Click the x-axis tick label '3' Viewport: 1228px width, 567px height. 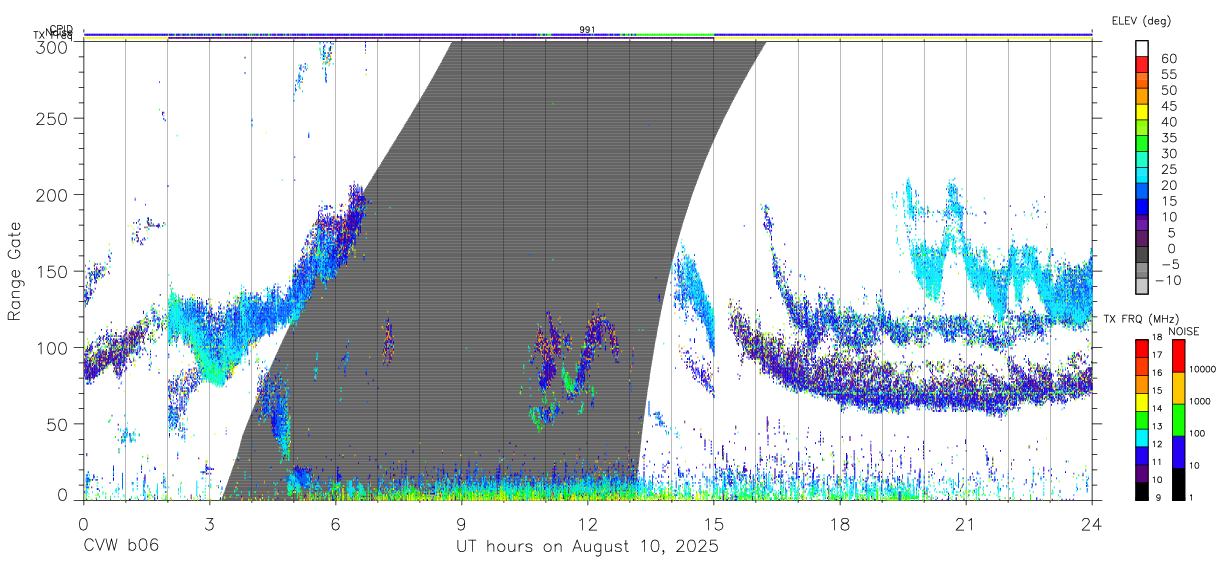pyautogui.click(x=209, y=524)
